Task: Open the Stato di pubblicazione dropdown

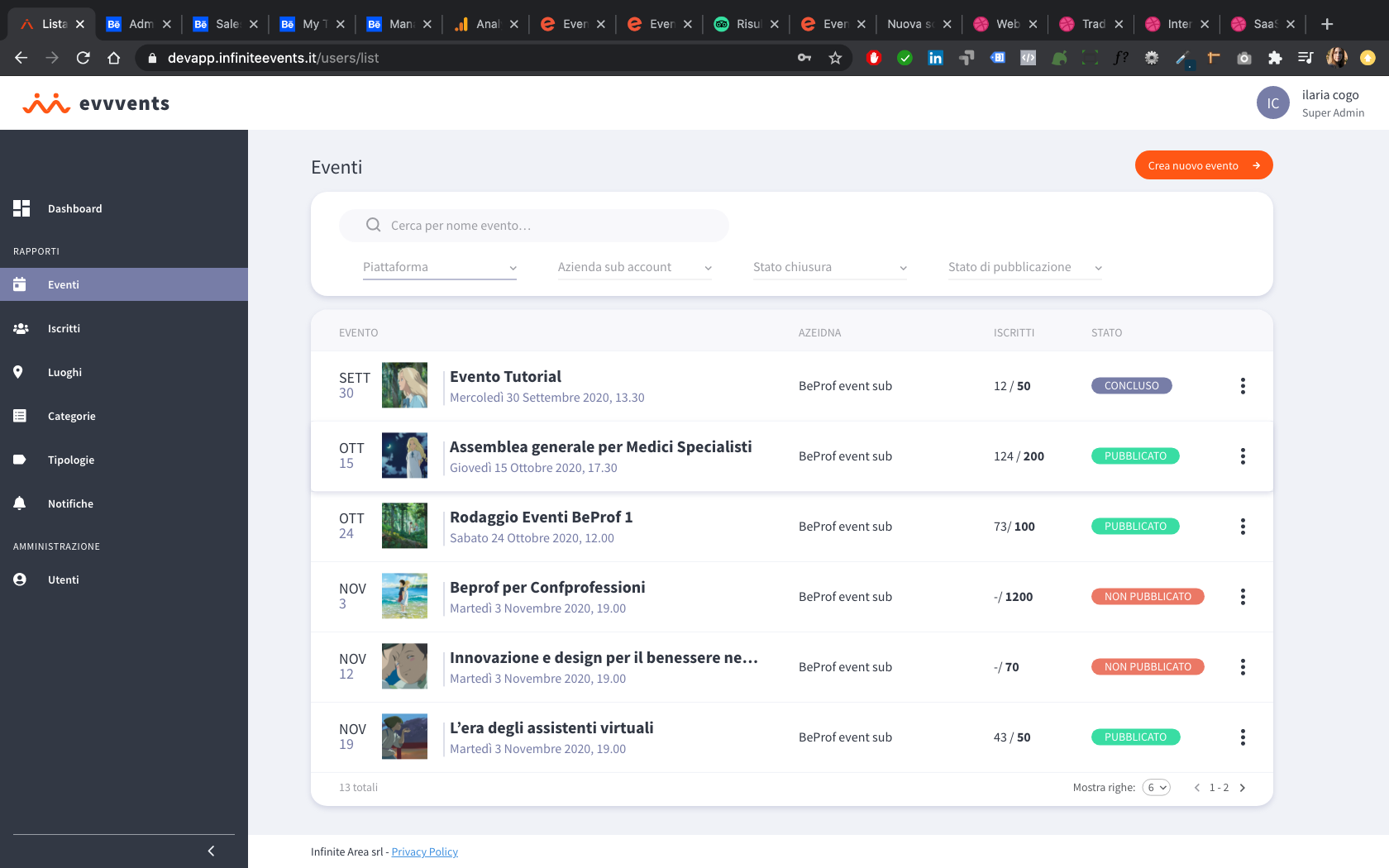Action: [1025, 267]
